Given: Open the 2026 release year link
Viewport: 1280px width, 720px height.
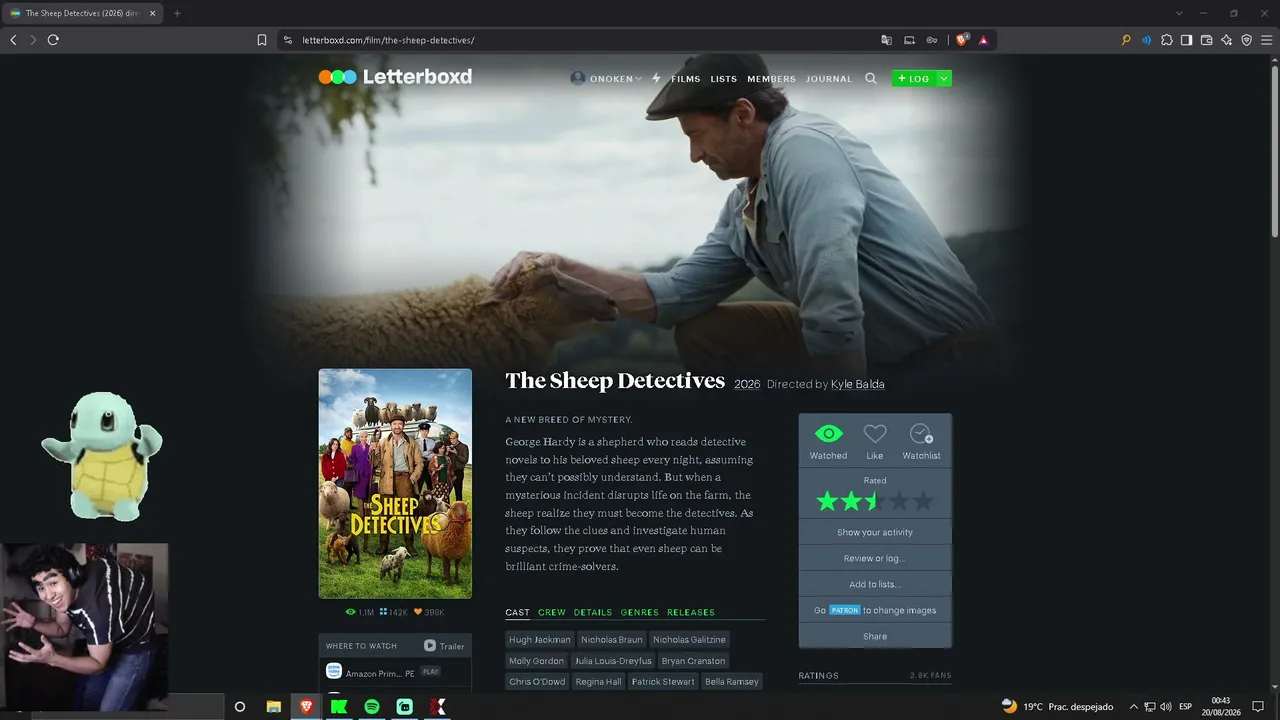Looking at the screenshot, I should [x=747, y=384].
